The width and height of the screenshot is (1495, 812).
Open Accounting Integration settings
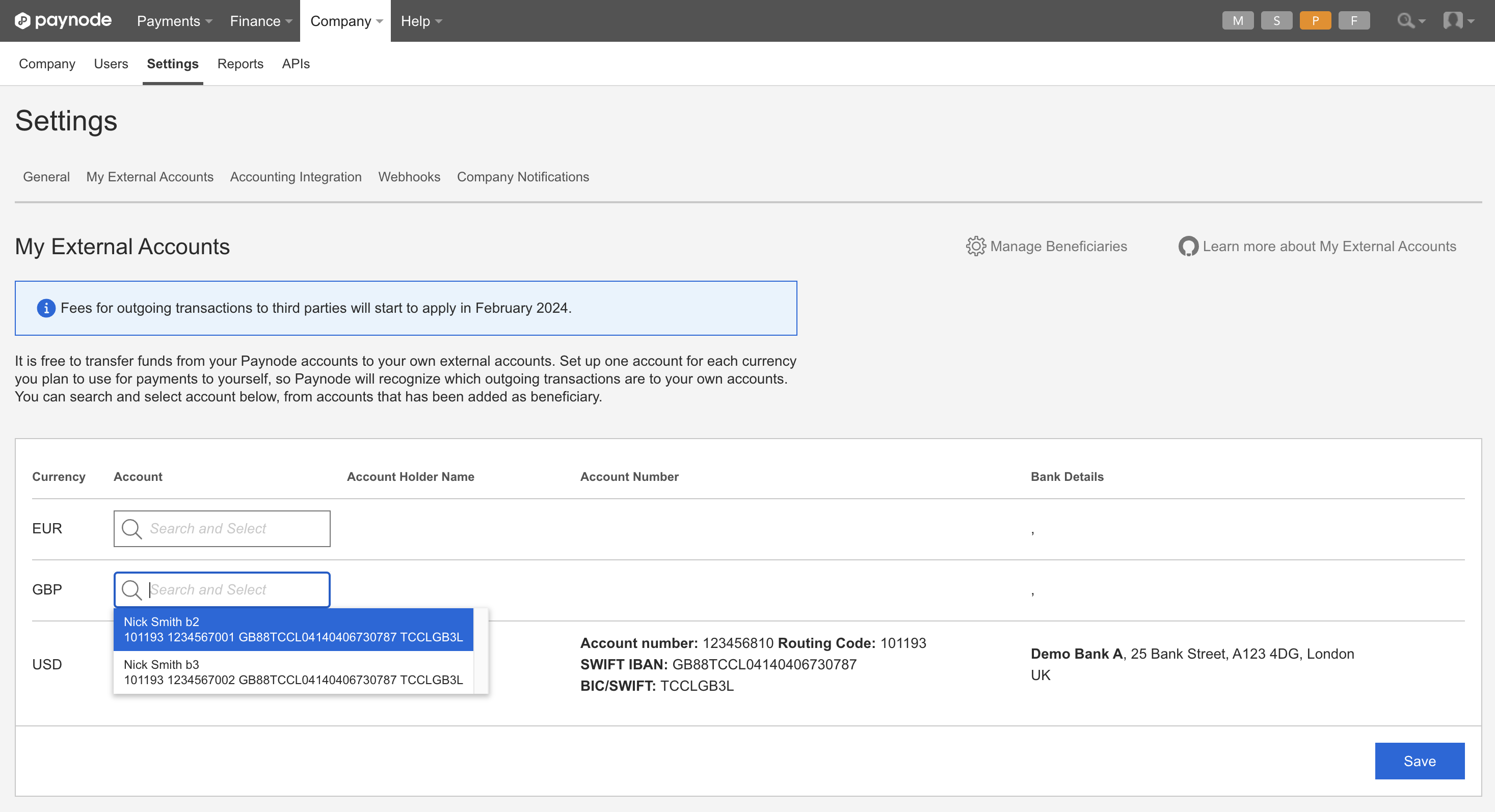(x=296, y=177)
